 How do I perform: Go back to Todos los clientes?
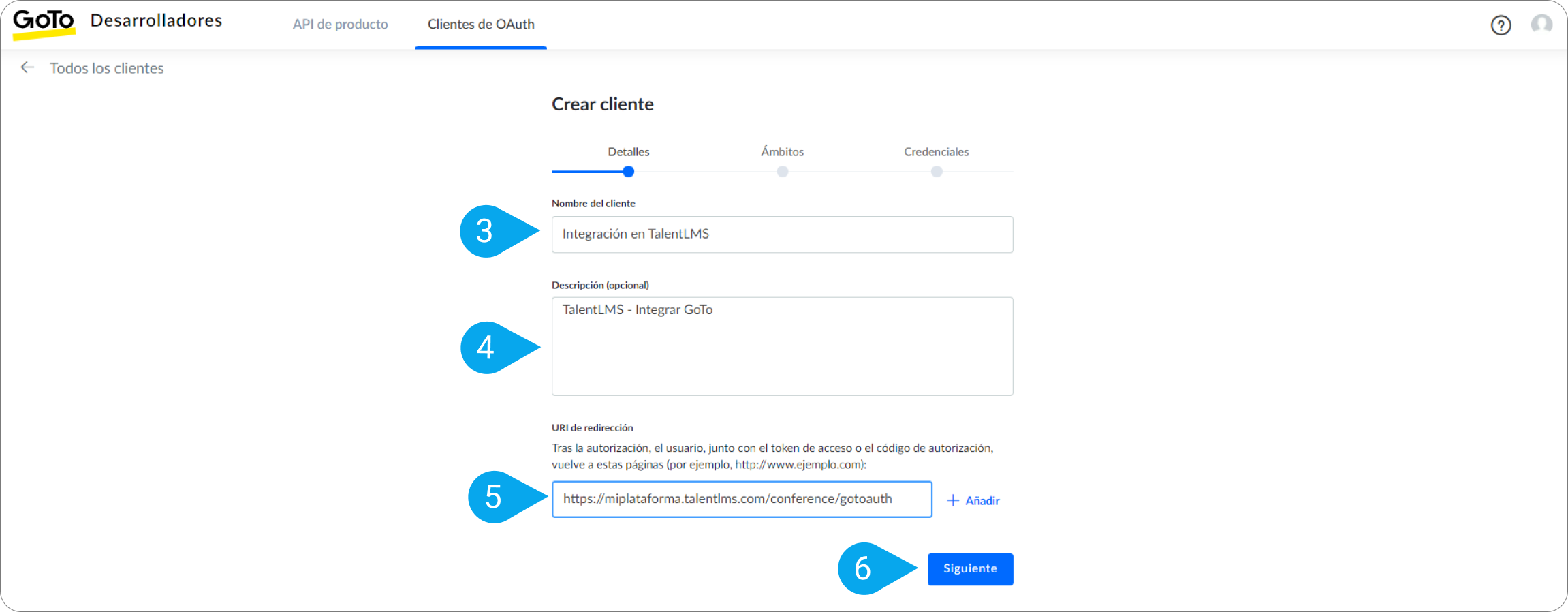[x=107, y=68]
